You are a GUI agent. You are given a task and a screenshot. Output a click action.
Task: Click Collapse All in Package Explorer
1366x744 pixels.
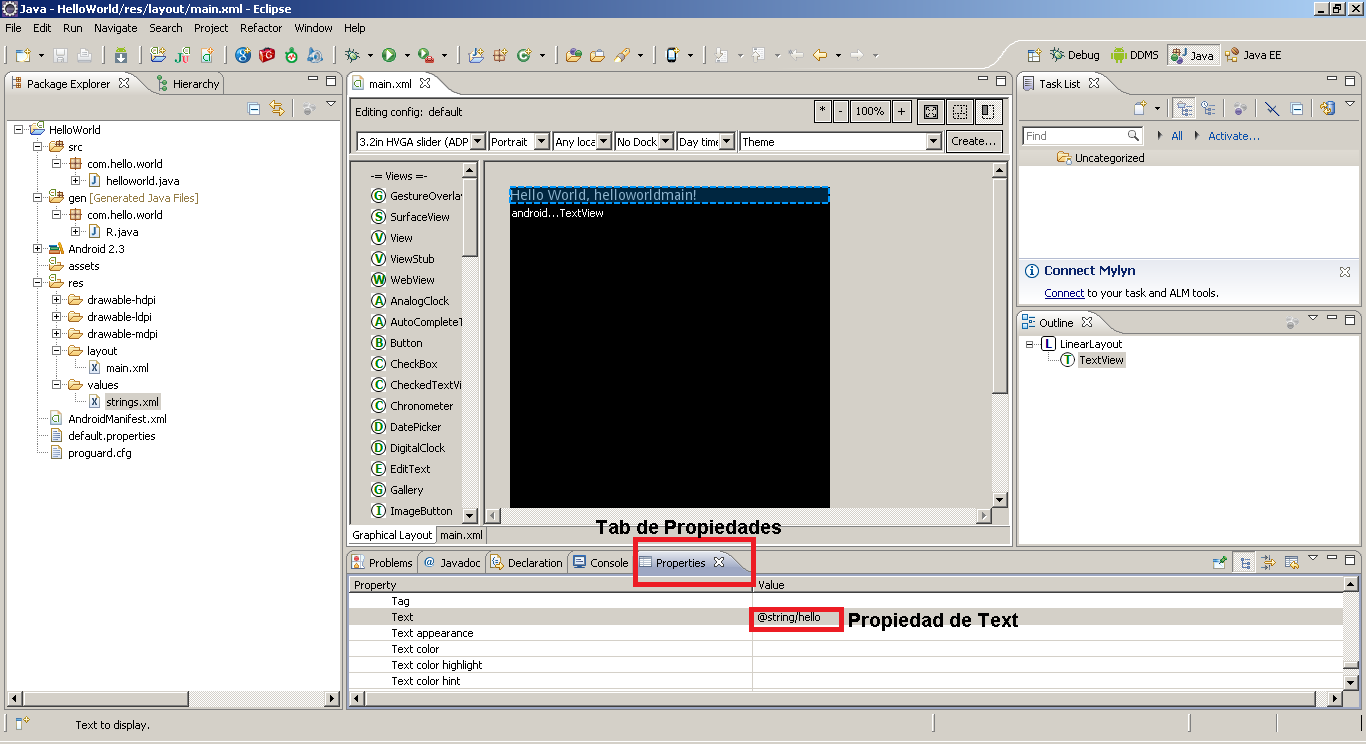254,108
